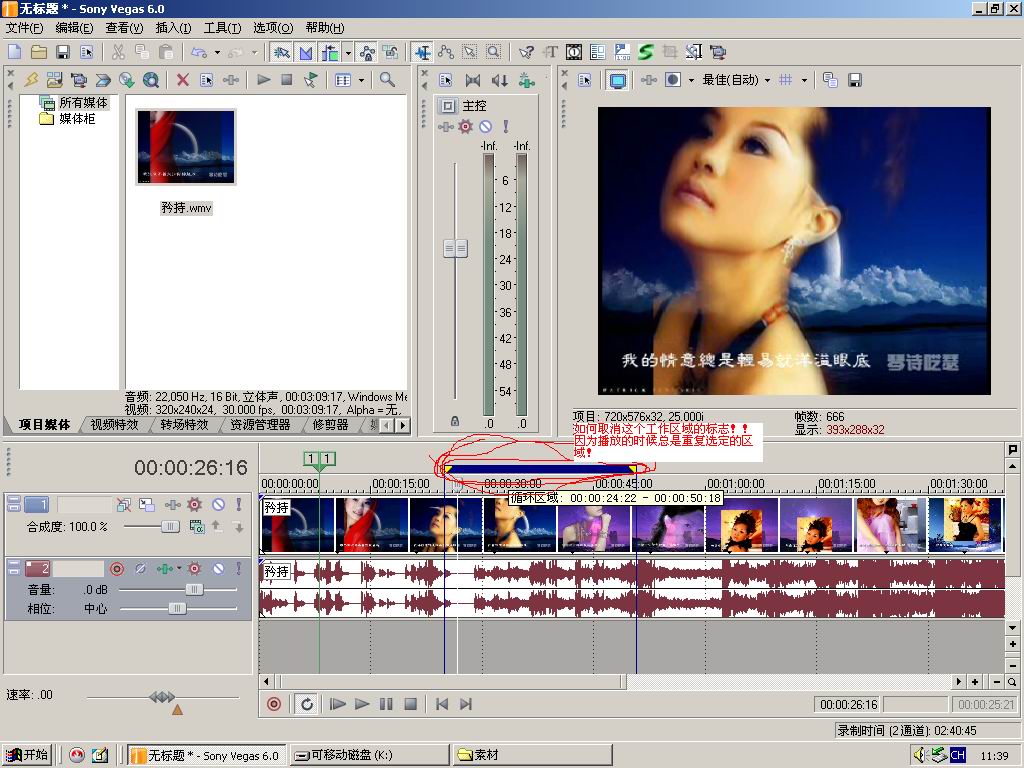
Task: Click copy snapshot to clipboard icon
Action: [x=830, y=80]
